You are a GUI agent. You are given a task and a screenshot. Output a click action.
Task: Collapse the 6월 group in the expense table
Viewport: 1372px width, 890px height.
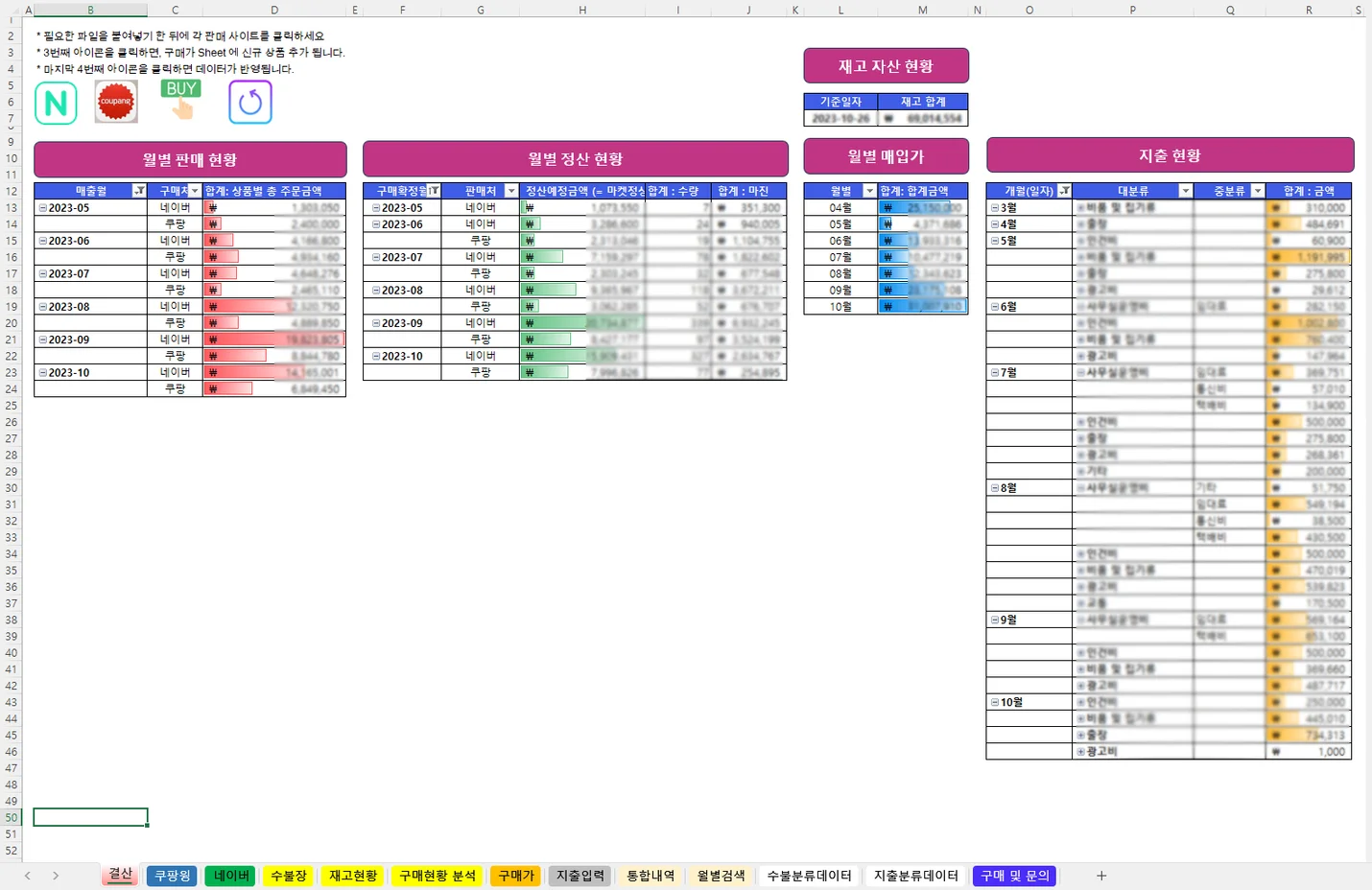click(x=995, y=307)
